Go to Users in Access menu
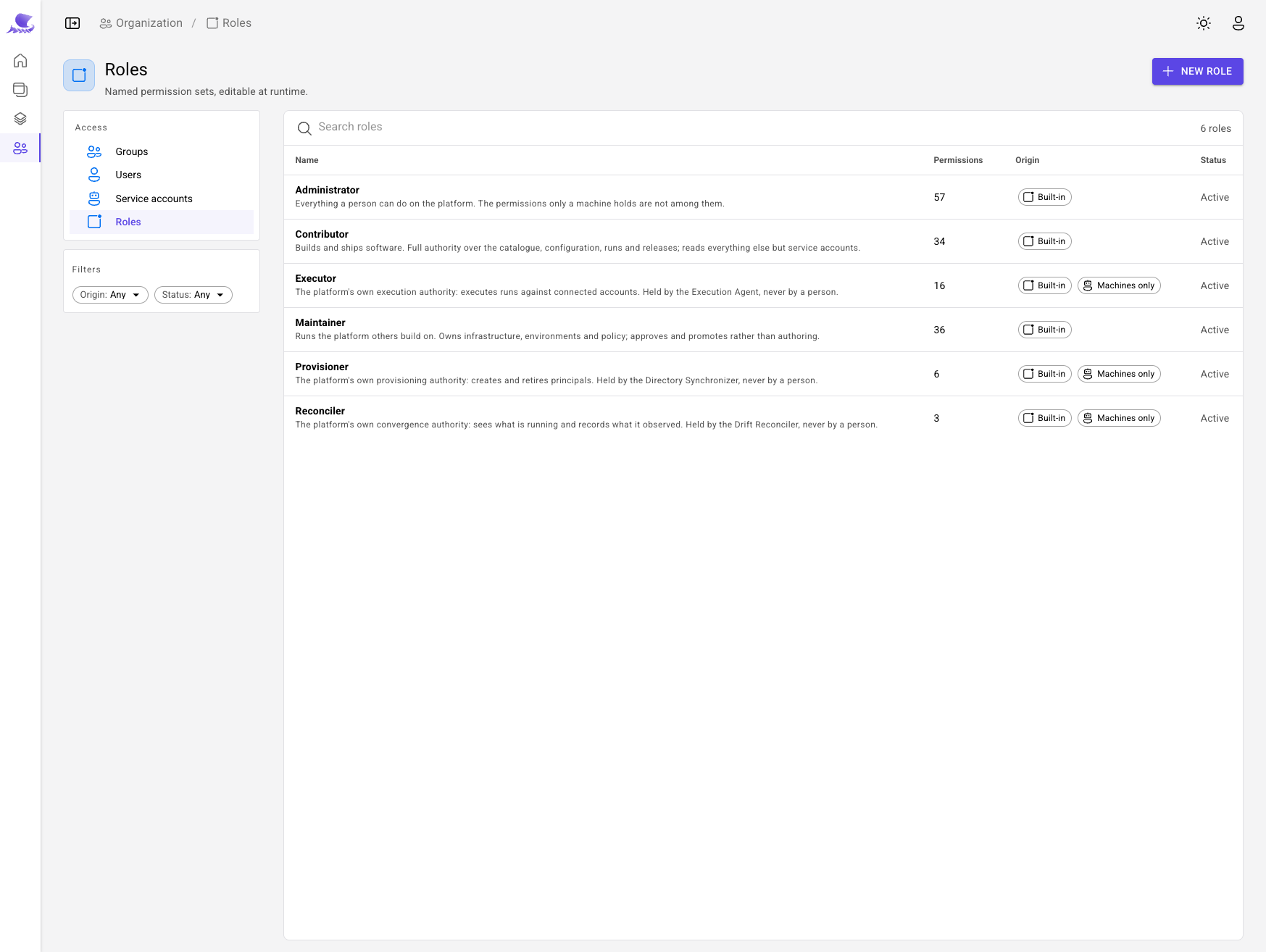 [162, 175]
